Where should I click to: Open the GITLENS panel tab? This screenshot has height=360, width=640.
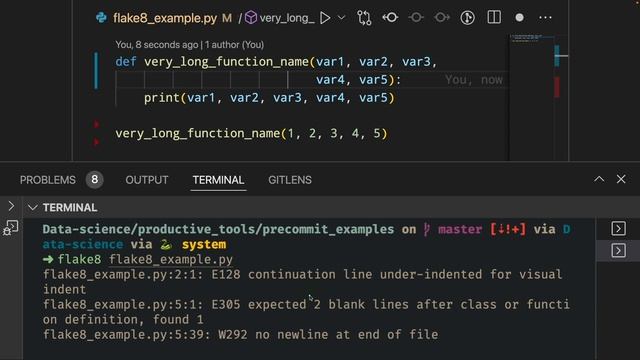tap(290, 180)
